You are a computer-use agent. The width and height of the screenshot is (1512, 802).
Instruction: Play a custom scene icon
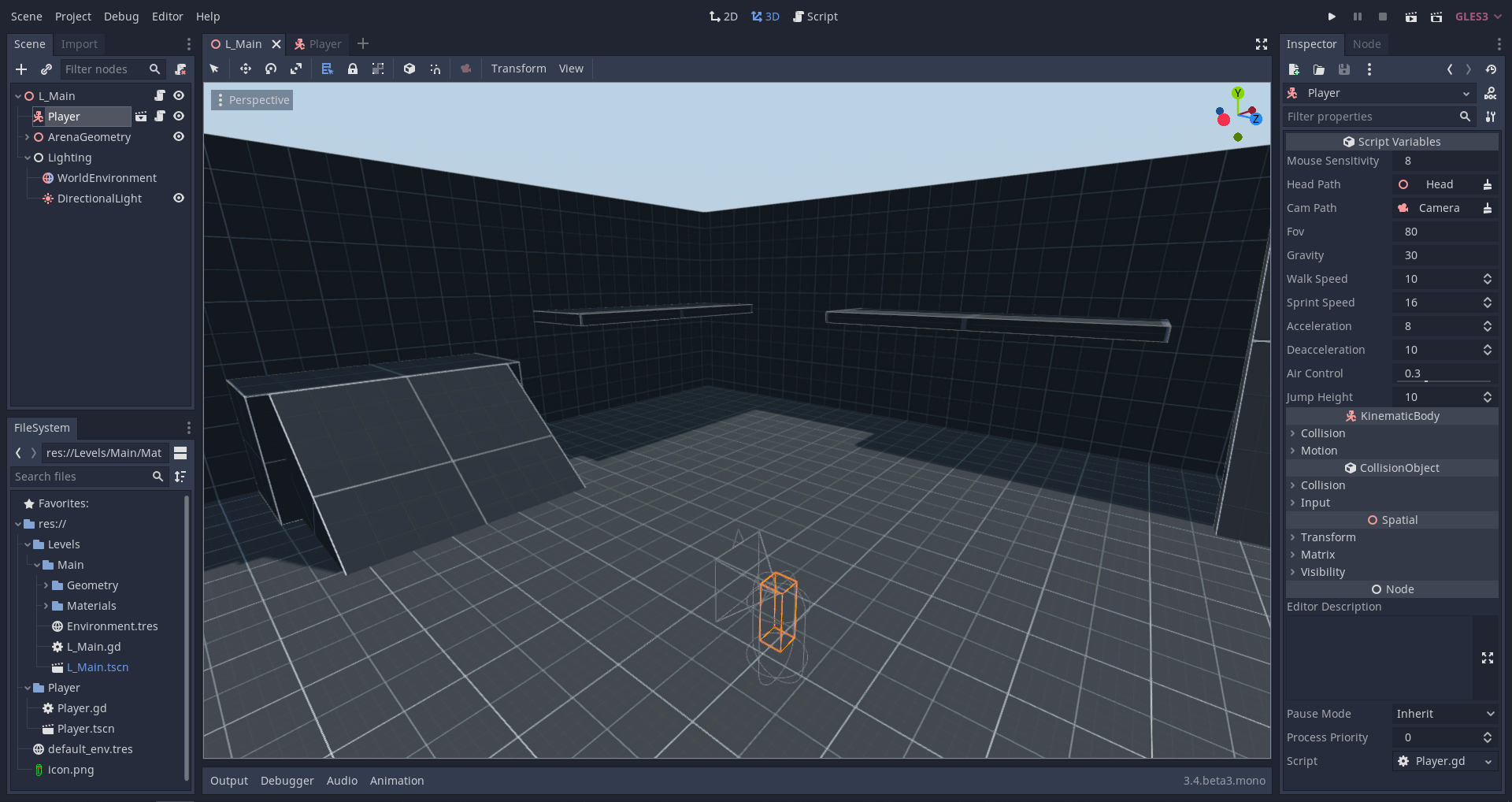[x=1436, y=17]
